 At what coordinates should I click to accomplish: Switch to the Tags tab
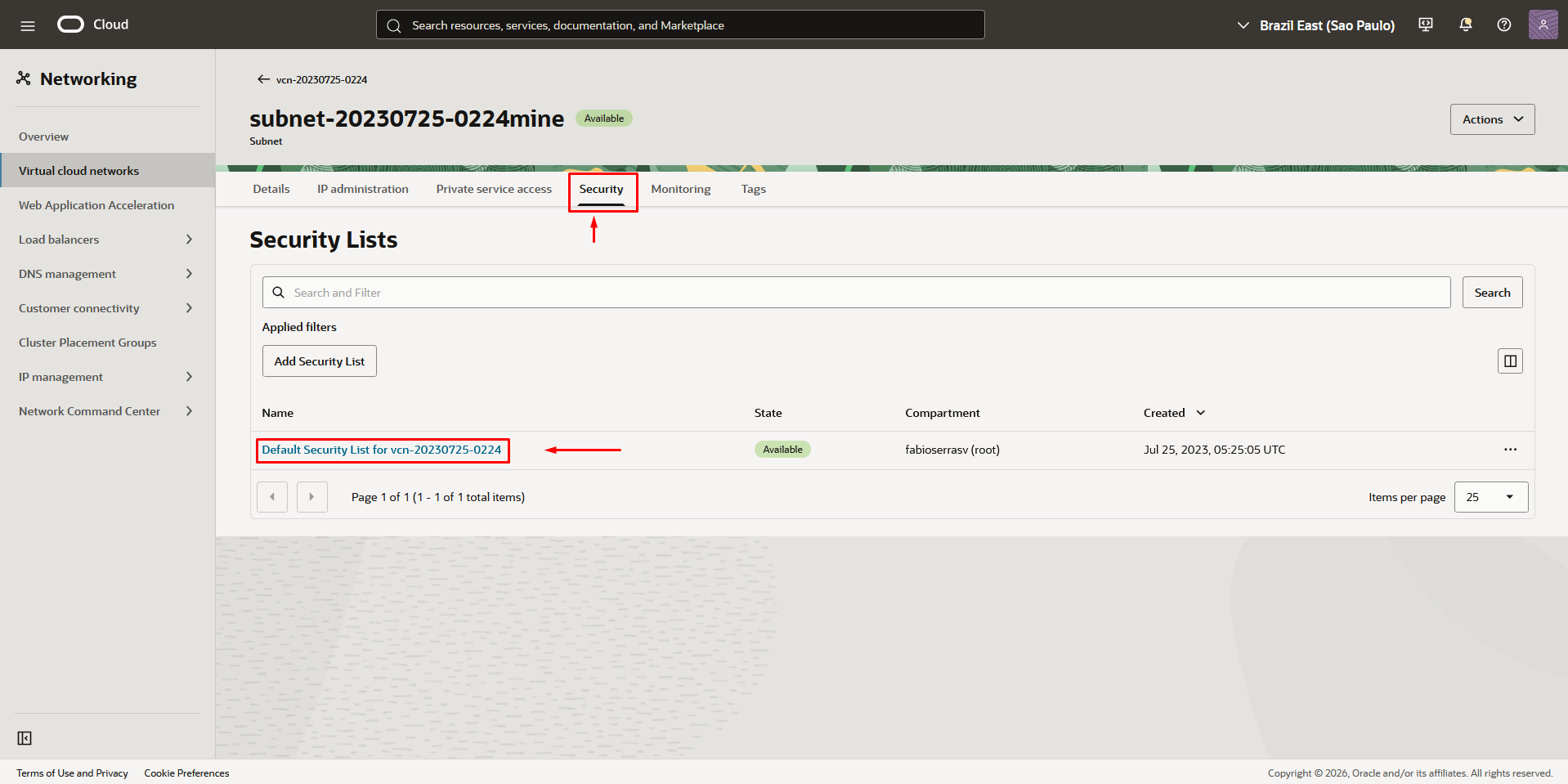coord(754,189)
